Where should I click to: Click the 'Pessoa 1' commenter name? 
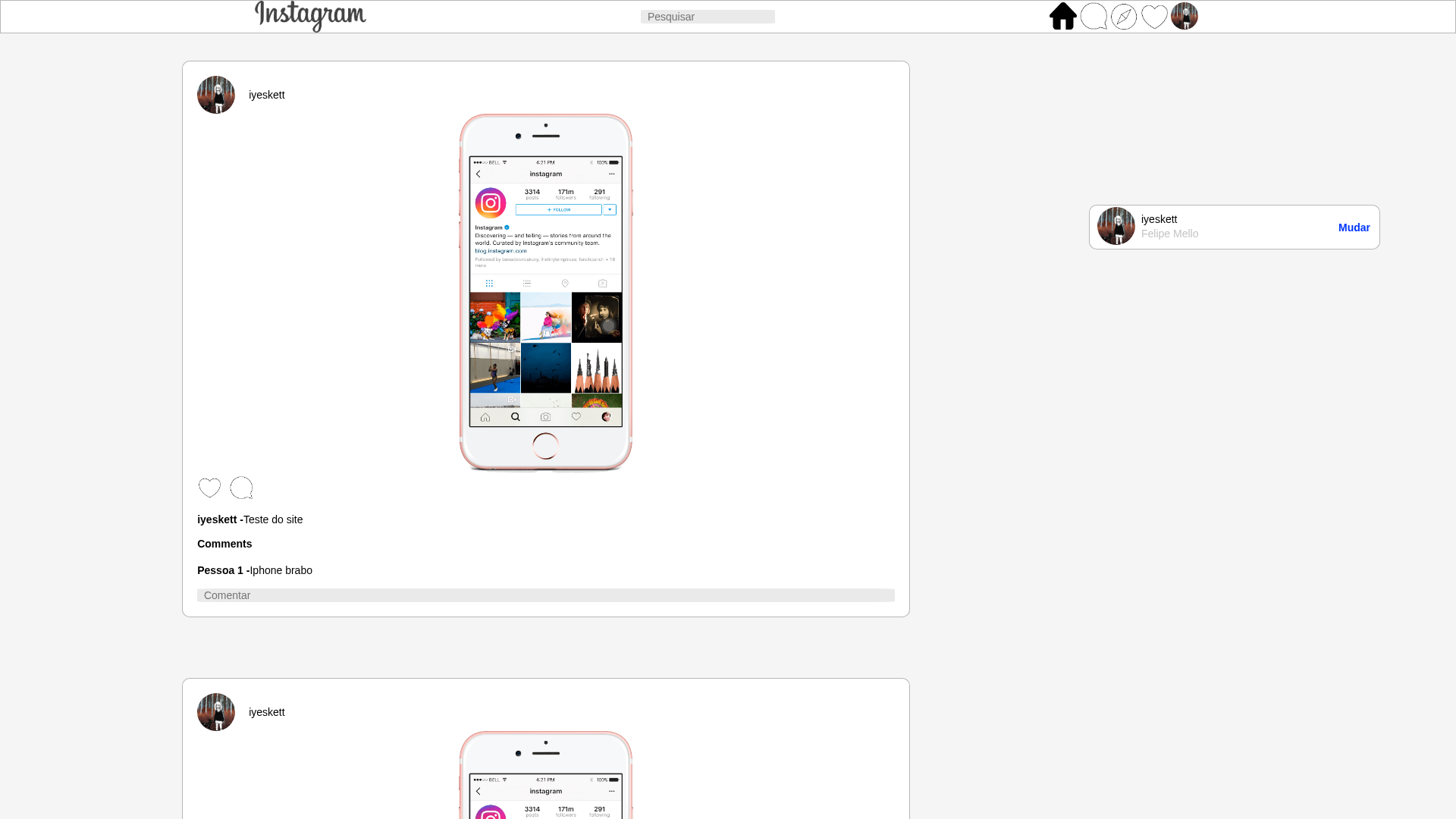(x=220, y=570)
